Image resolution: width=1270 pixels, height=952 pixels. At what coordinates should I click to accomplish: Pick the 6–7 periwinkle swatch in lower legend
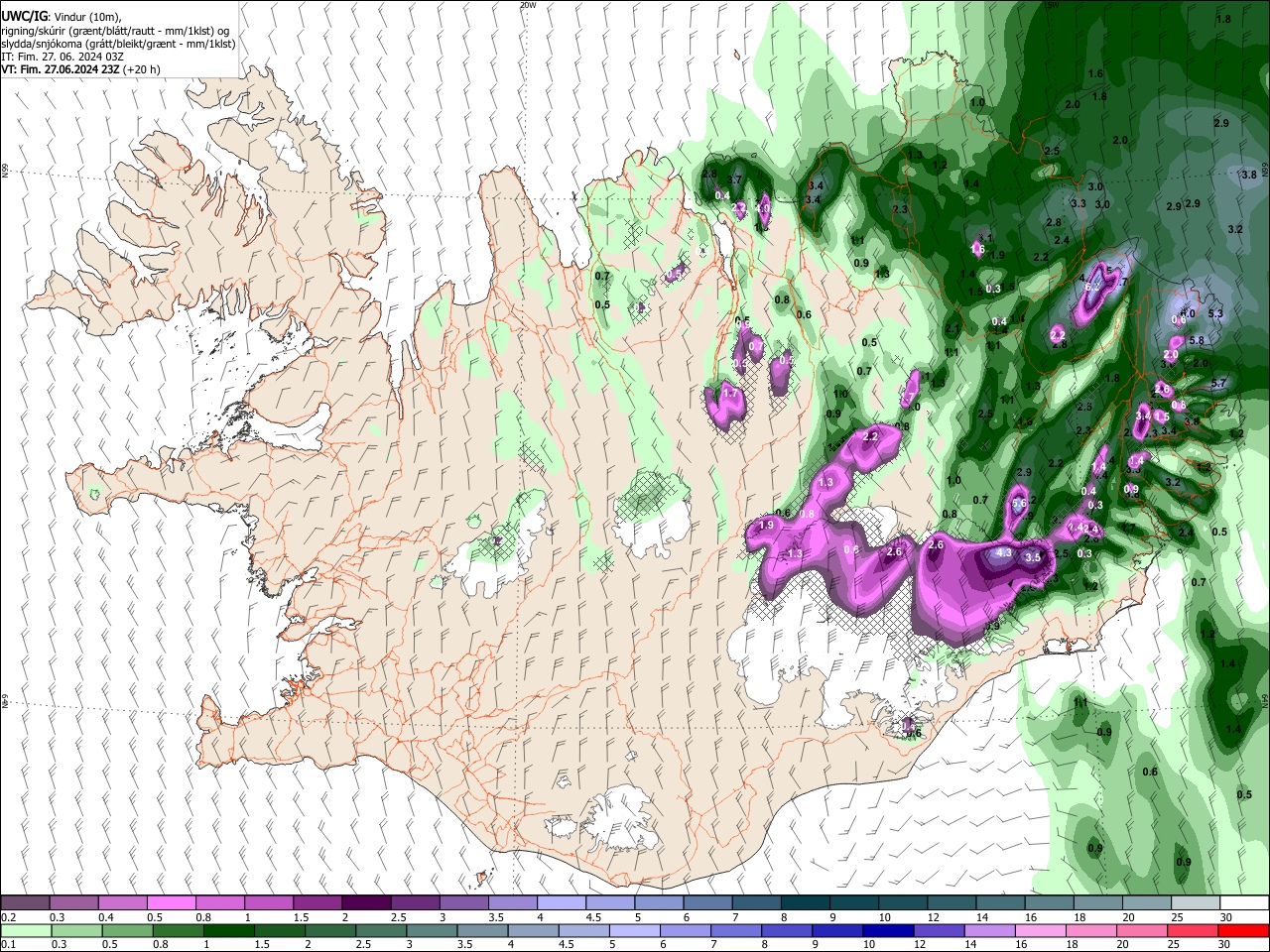(x=688, y=930)
